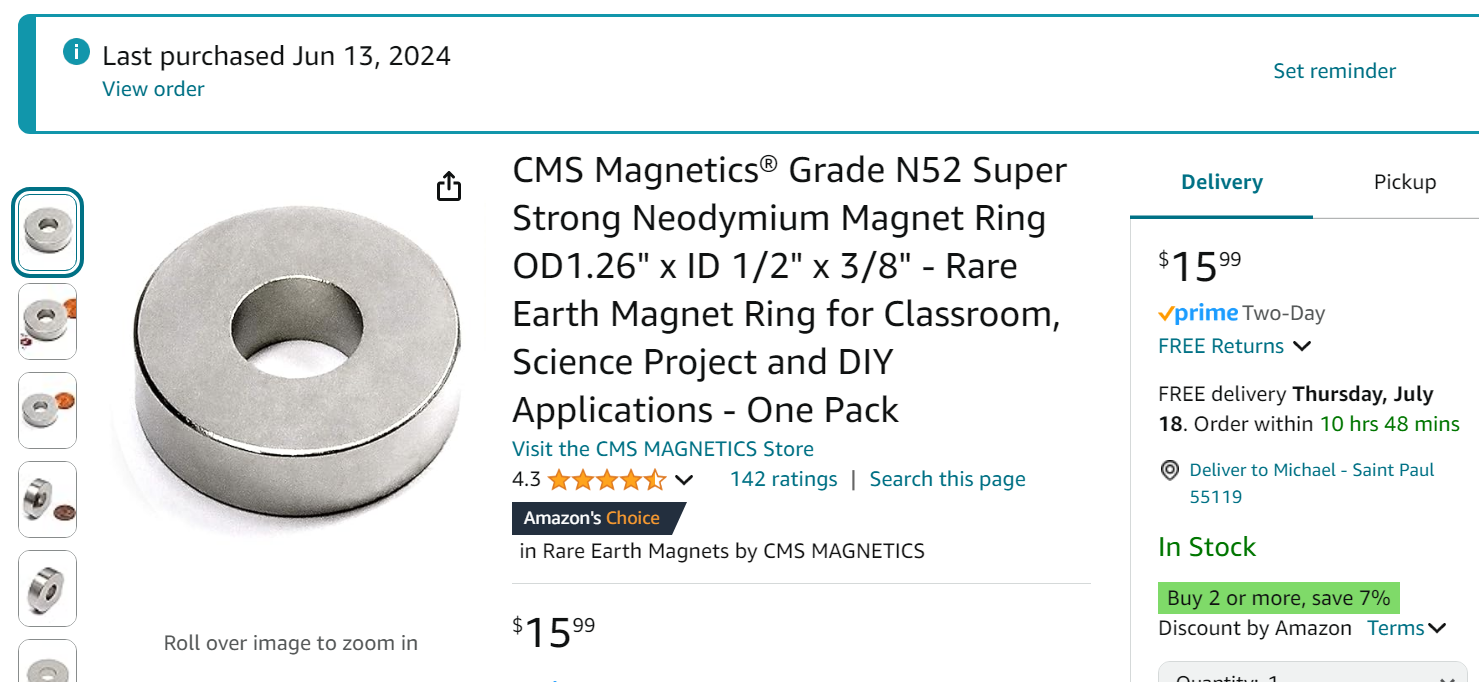
Task: Visit the CMS MAGNETICS Store link
Action: click(662, 449)
